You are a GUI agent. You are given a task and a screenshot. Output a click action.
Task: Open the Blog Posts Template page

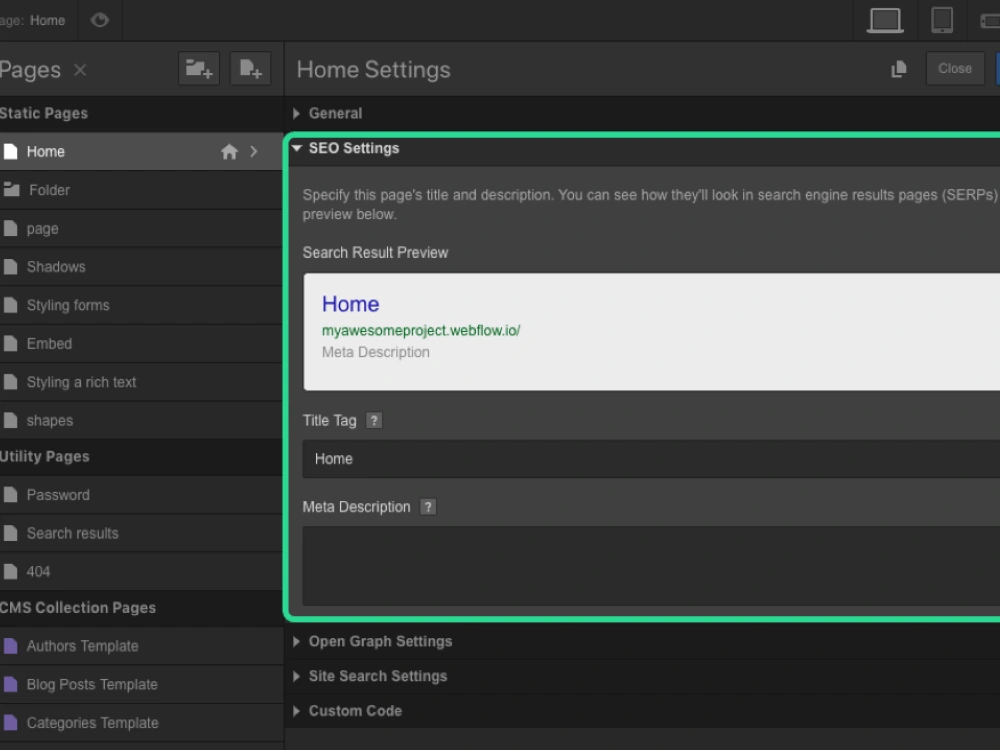pyautogui.click(x=141, y=684)
